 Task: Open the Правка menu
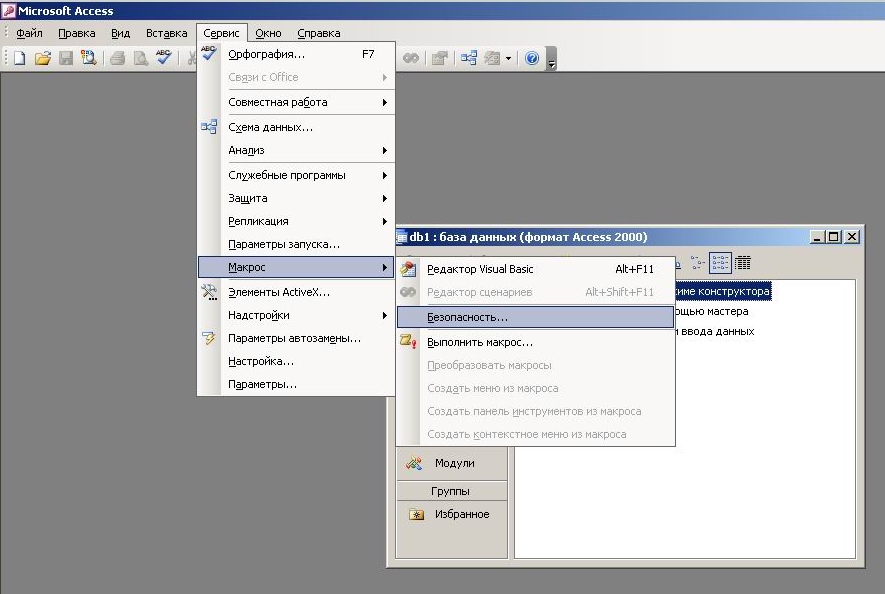point(77,33)
